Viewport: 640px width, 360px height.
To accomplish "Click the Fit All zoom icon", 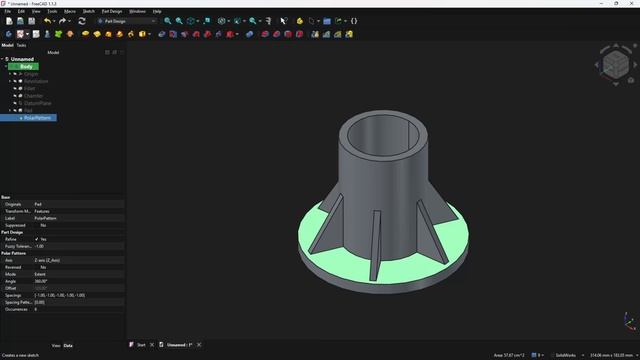I will pyautogui.click(x=167, y=21).
